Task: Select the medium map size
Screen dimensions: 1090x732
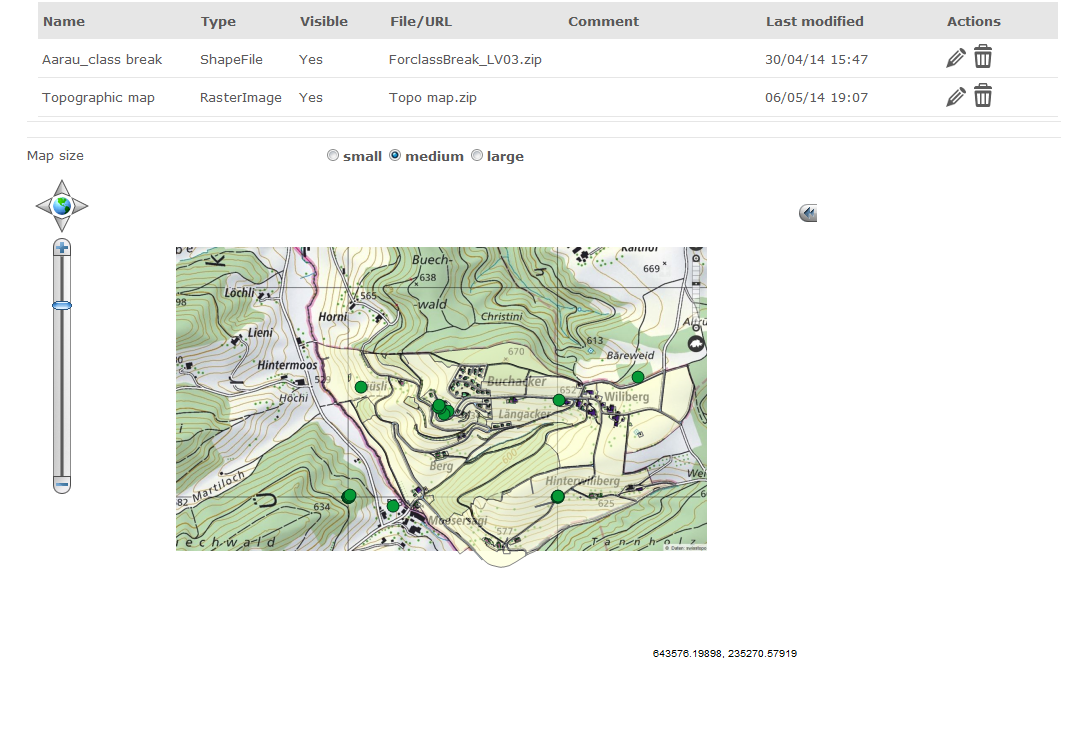Action: 395,155
